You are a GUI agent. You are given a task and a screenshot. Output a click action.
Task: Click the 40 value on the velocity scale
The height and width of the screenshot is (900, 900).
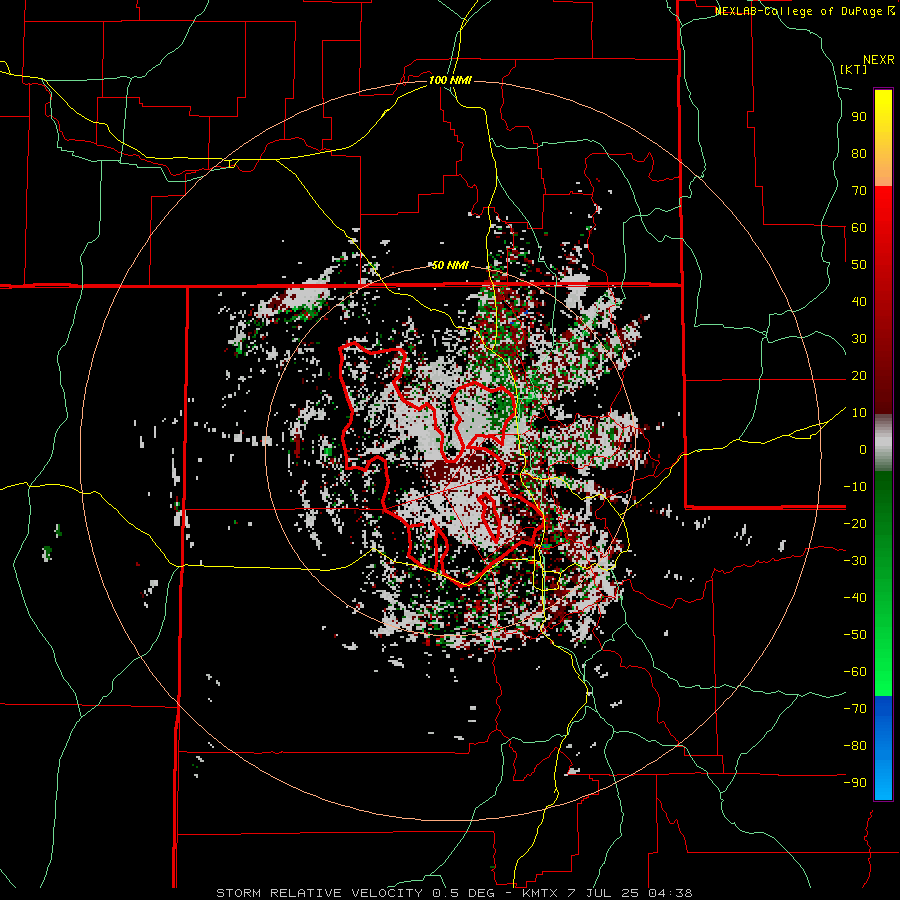[x=859, y=301]
